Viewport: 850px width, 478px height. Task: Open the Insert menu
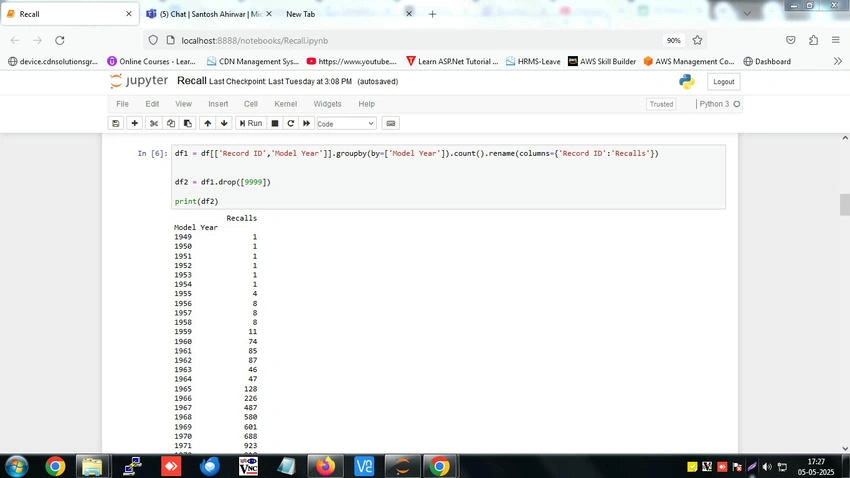pos(218,104)
